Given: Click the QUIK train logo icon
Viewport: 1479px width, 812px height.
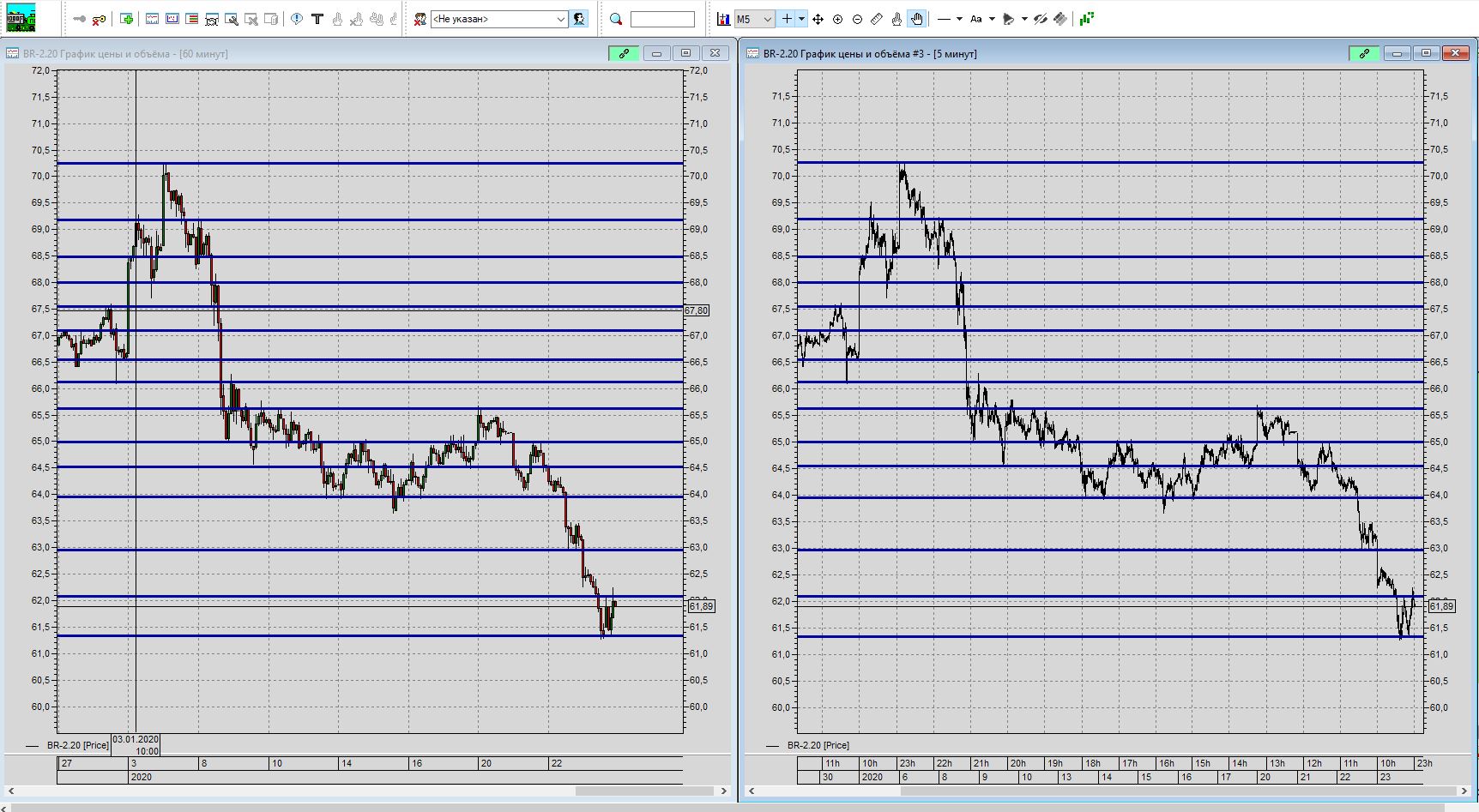Looking at the screenshot, I should point(21,18).
